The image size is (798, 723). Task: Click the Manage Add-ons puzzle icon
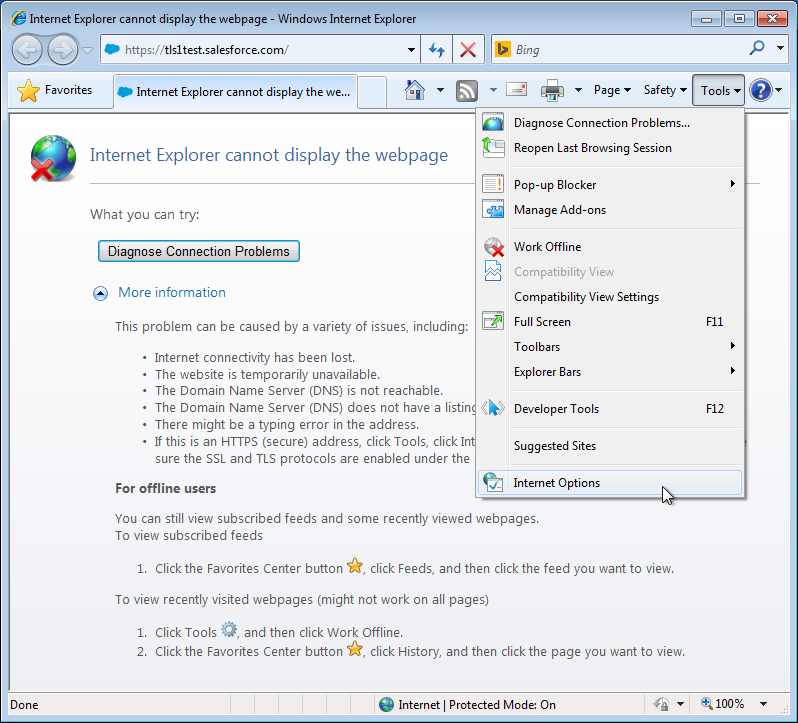coord(493,209)
